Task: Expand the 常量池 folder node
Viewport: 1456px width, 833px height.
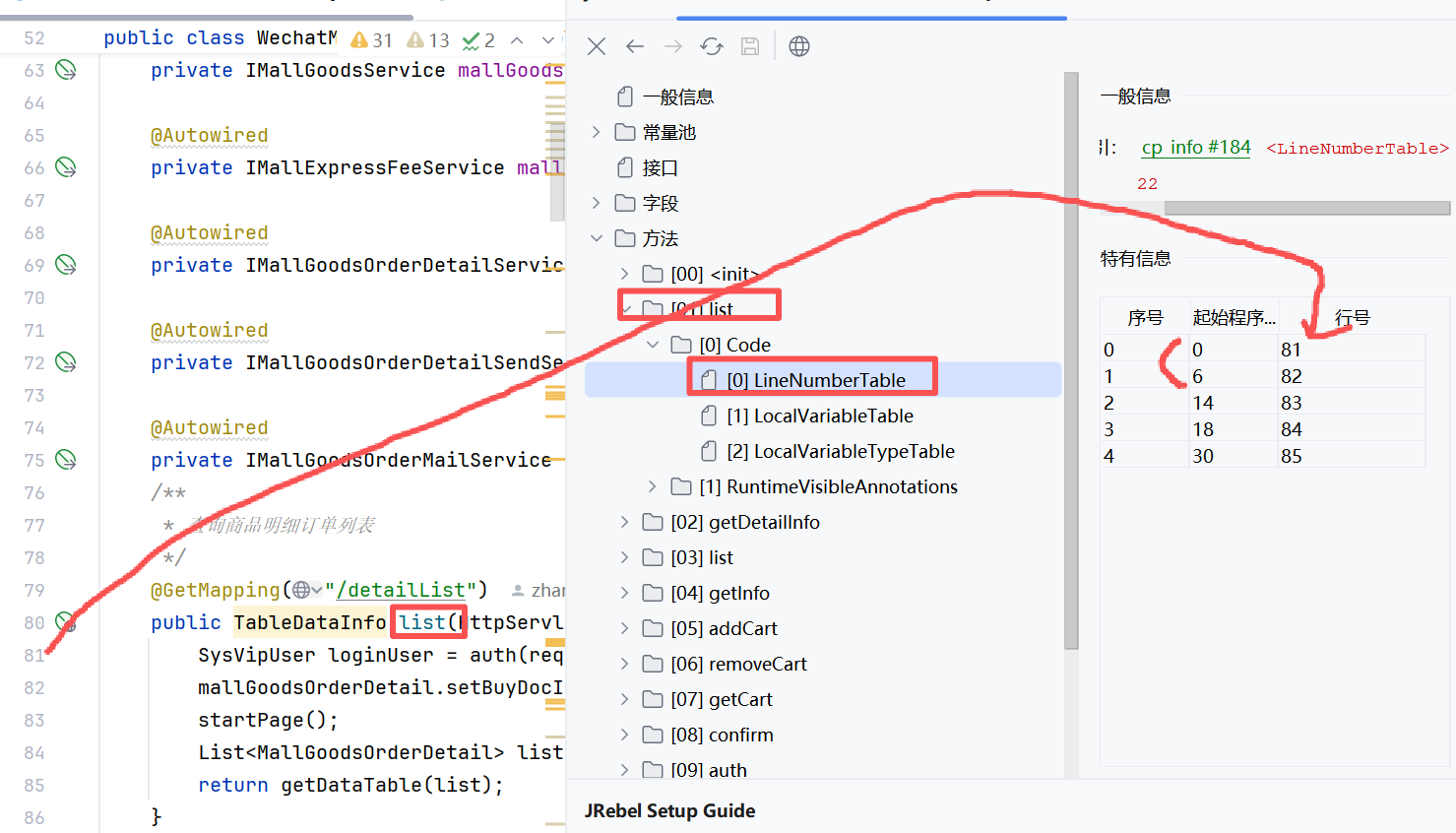Action: pyautogui.click(x=597, y=132)
